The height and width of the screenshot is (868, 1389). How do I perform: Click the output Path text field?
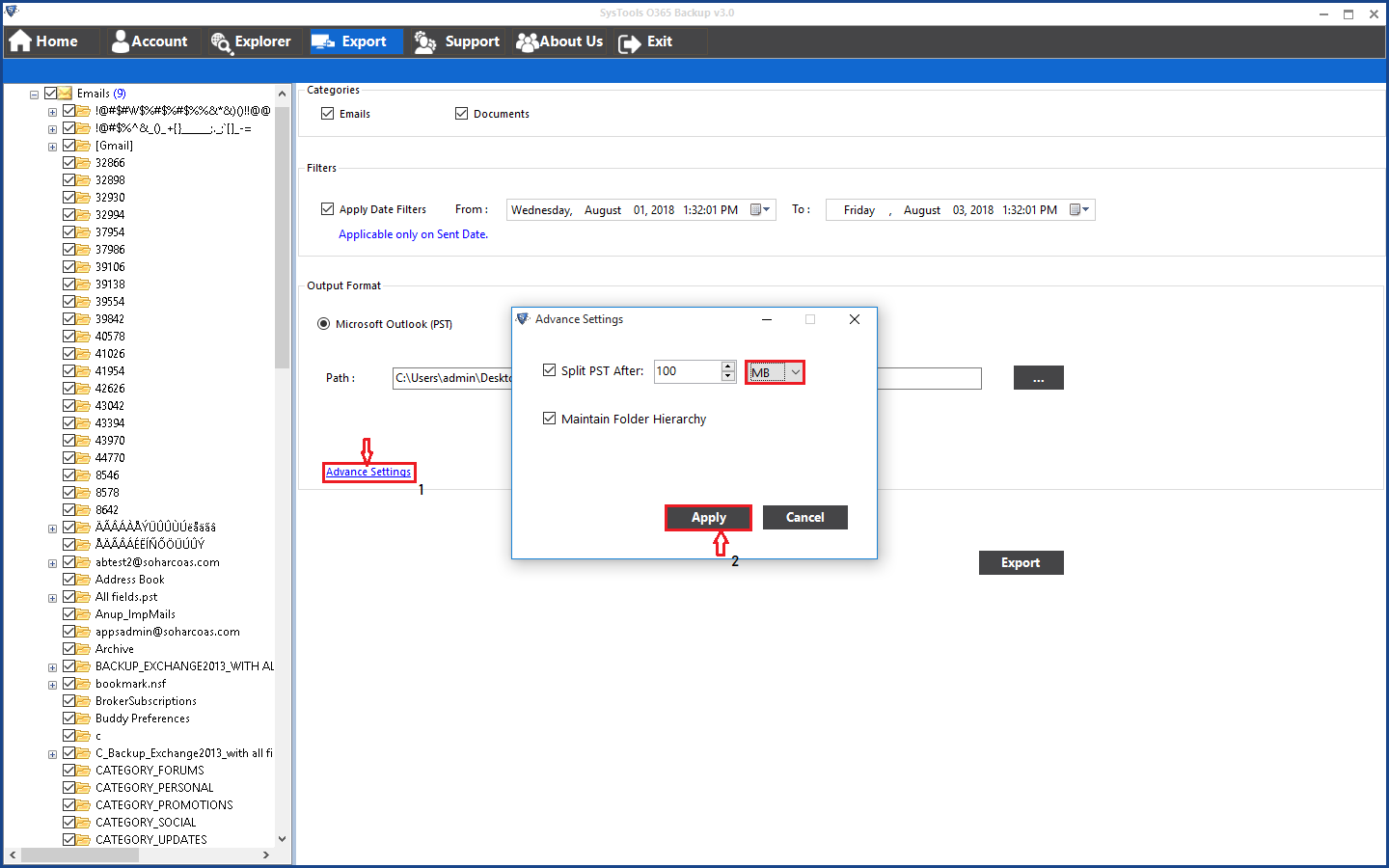[x=687, y=378]
